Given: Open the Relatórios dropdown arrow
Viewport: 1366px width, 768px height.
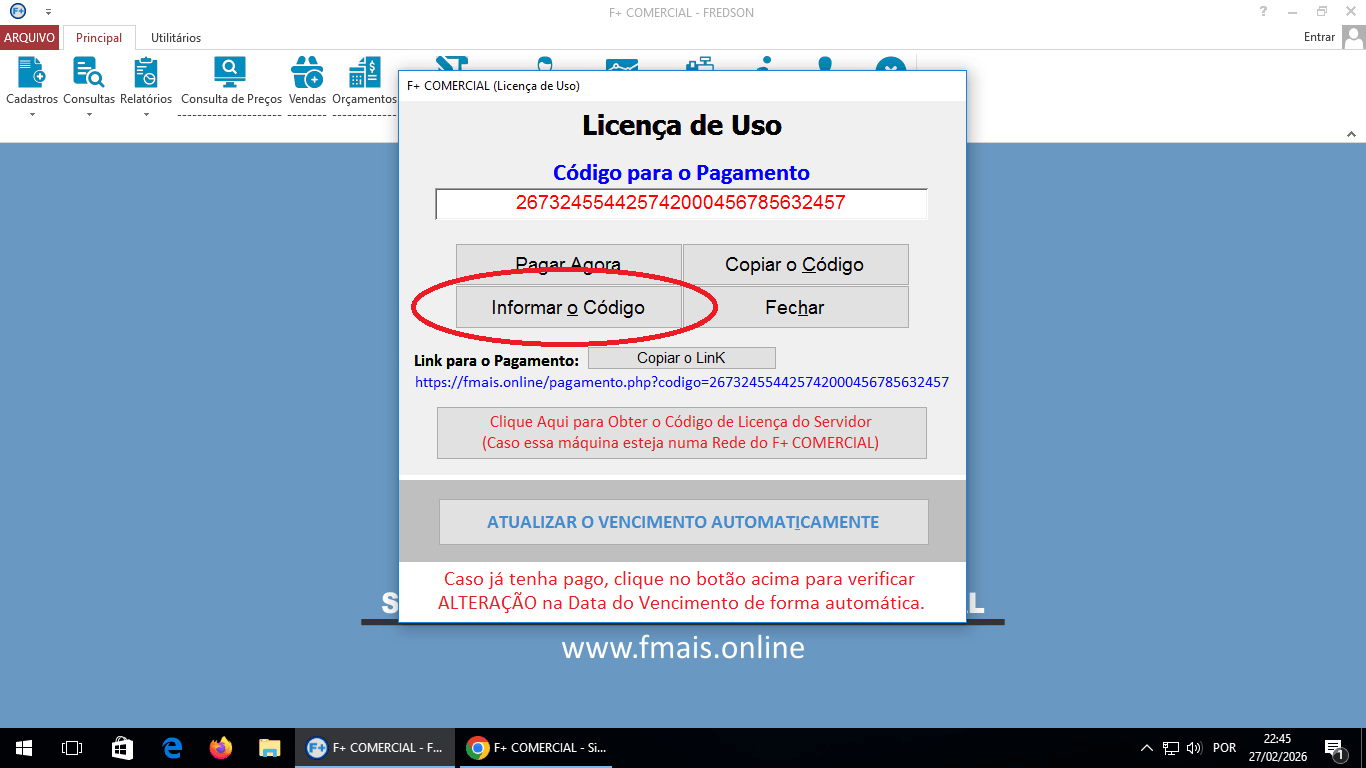Looking at the screenshot, I should tap(146, 113).
